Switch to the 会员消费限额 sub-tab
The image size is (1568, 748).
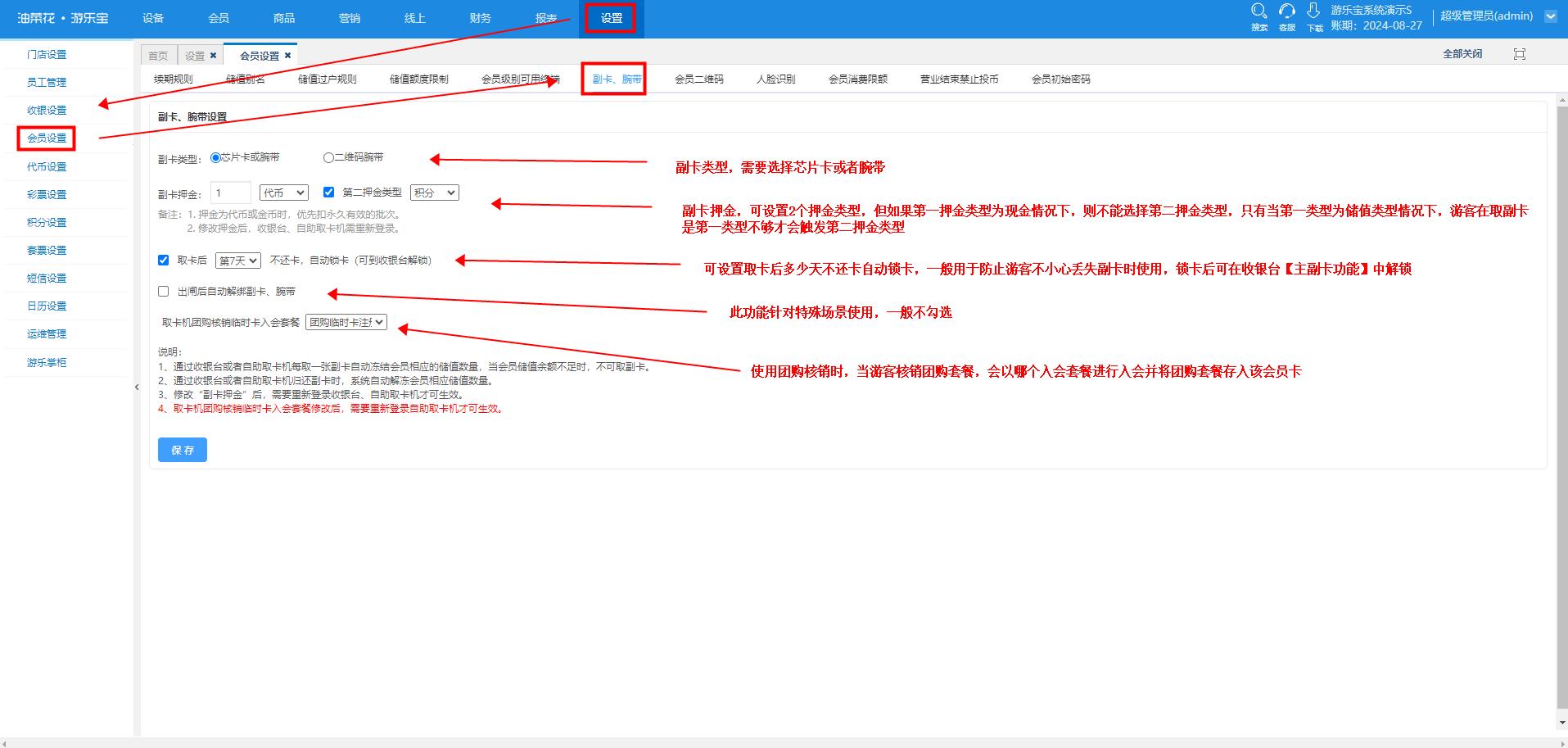tap(858, 79)
